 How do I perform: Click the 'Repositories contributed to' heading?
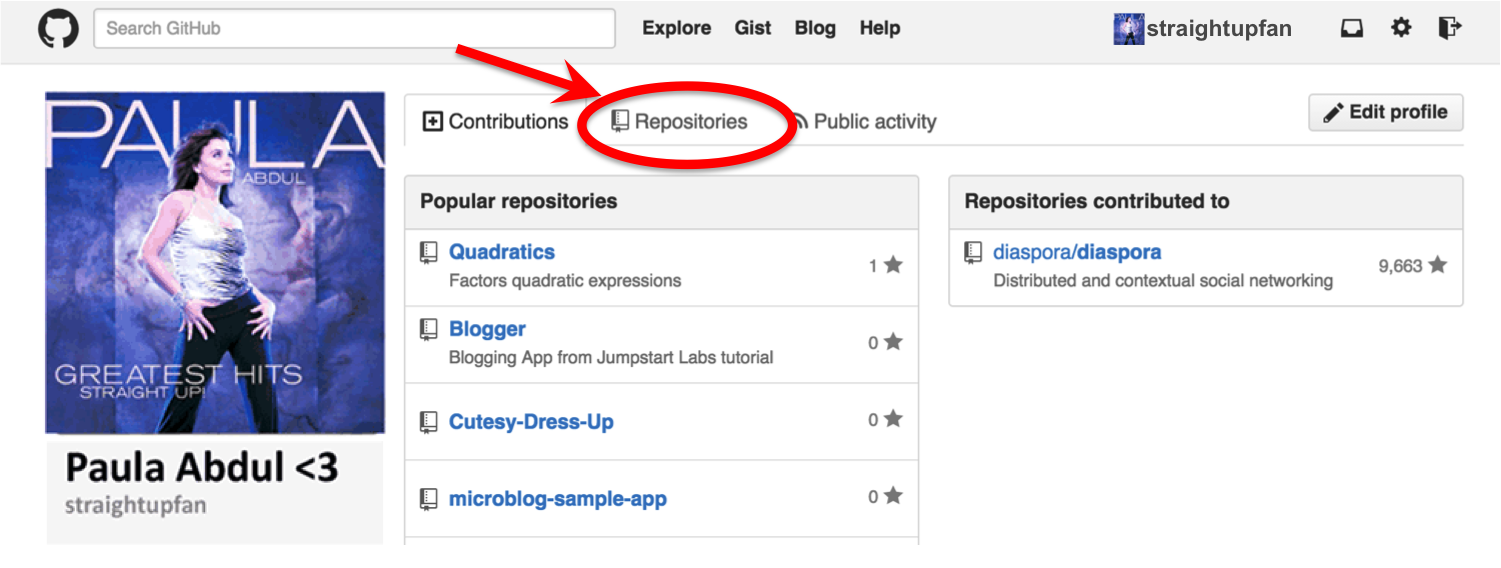[x=1097, y=201]
